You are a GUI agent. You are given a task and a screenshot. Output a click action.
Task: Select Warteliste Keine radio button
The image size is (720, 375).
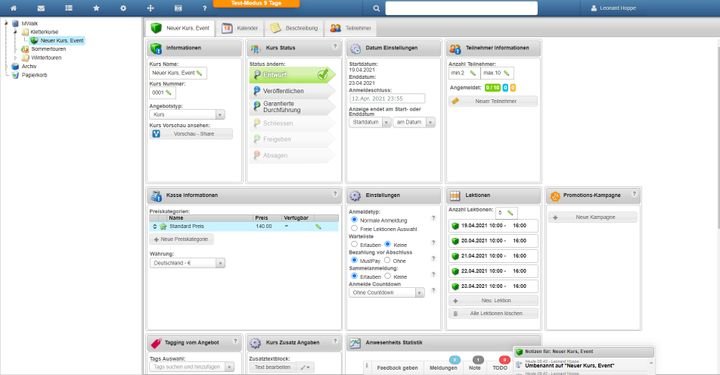388,244
